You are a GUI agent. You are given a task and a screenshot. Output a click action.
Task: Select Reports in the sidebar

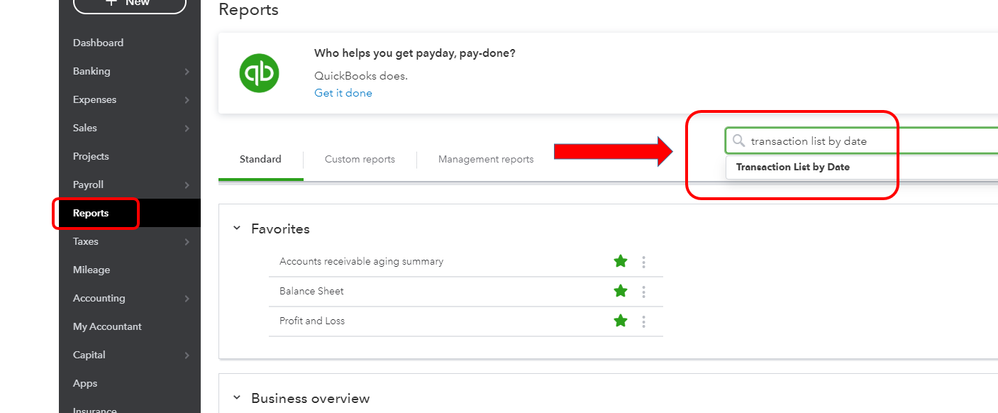(x=90, y=213)
